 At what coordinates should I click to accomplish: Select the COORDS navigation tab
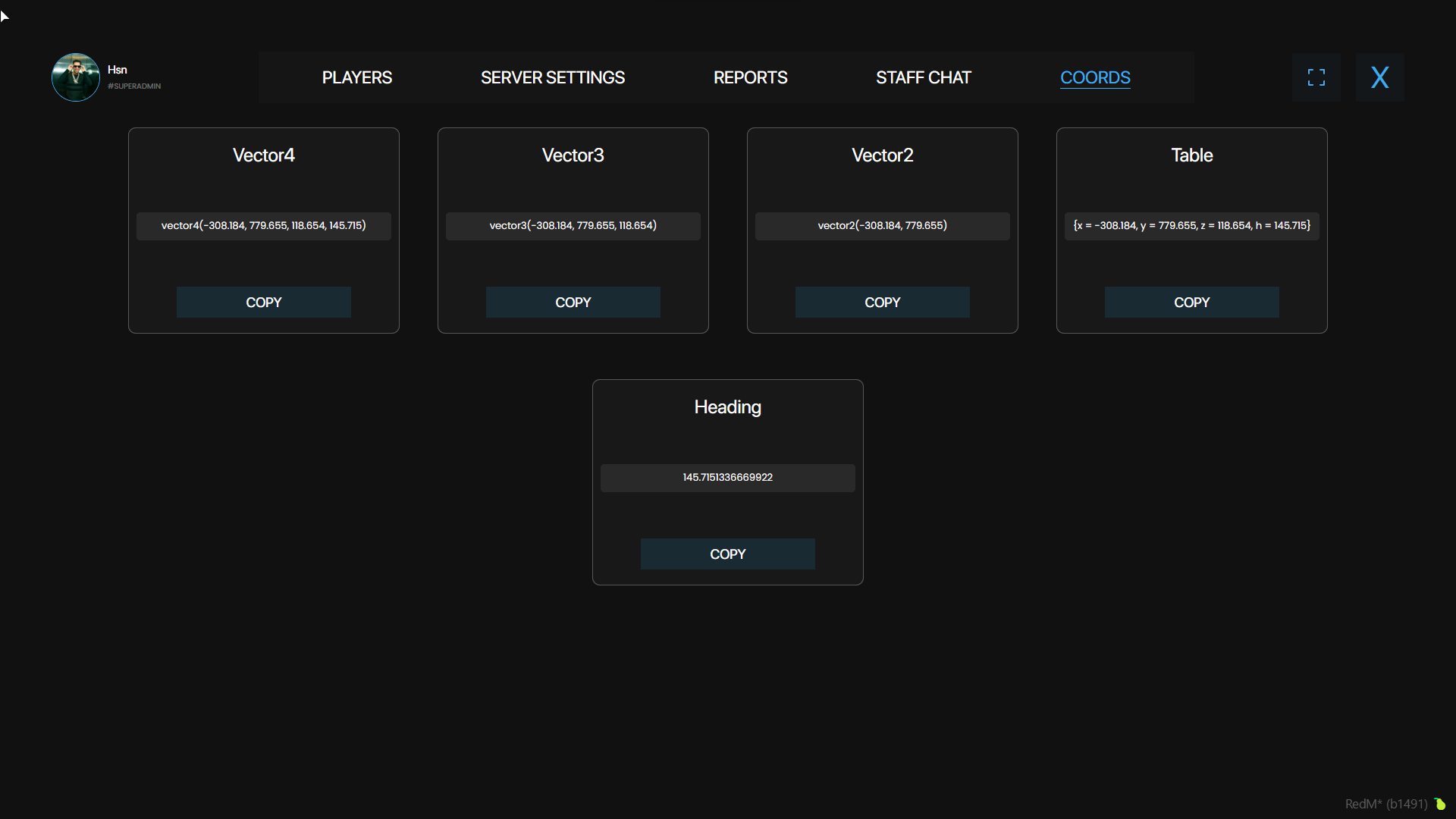[1095, 77]
